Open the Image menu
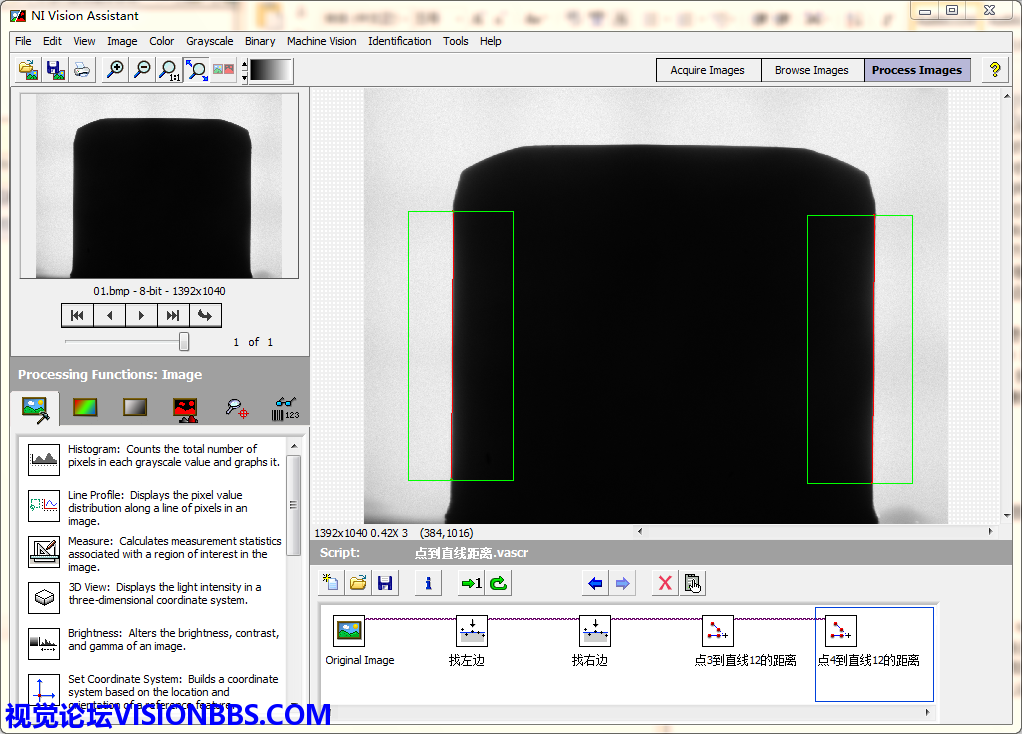 coord(122,41)
